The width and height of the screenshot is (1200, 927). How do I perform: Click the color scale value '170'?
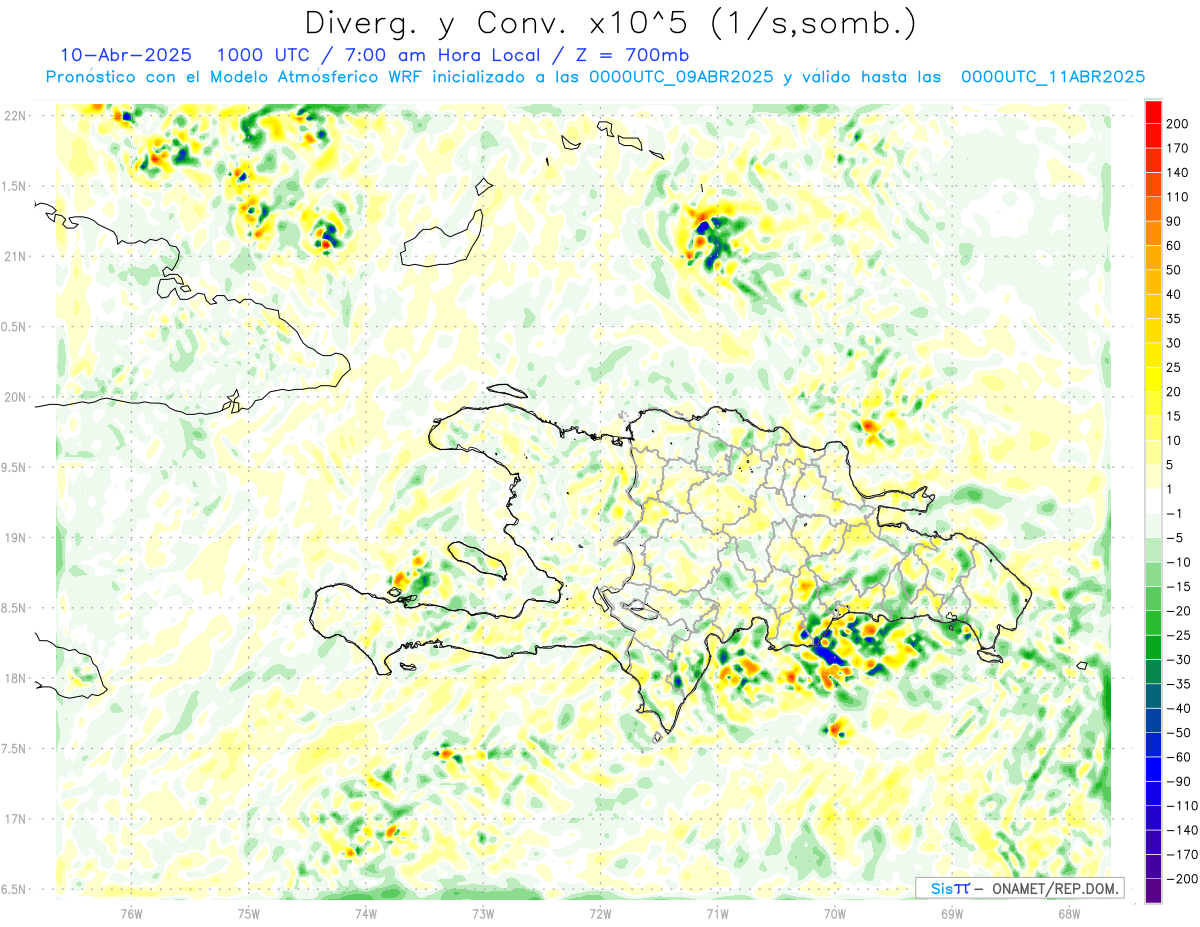[1177, 148]
